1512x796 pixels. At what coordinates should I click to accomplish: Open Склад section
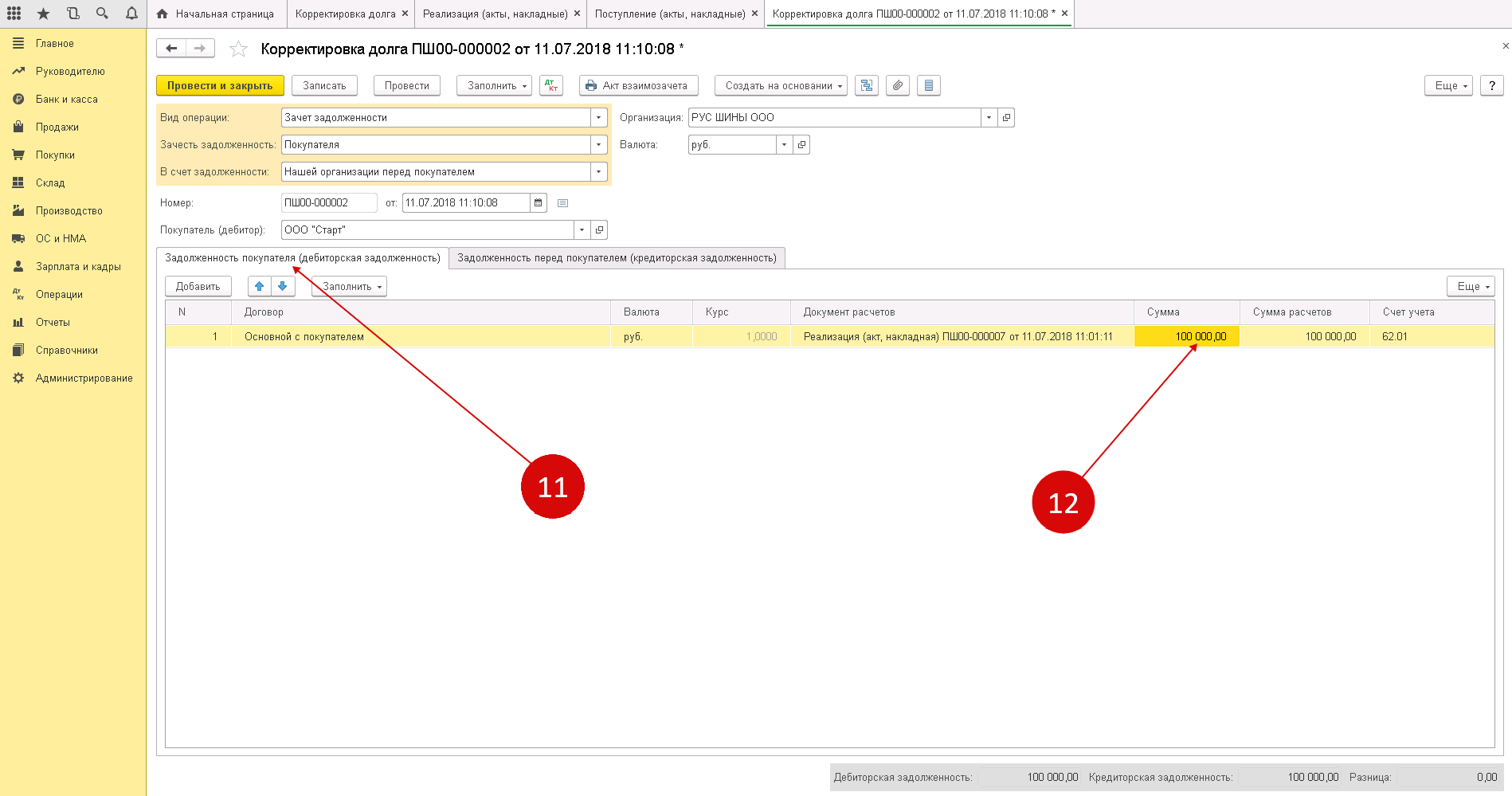pos(50,183)
